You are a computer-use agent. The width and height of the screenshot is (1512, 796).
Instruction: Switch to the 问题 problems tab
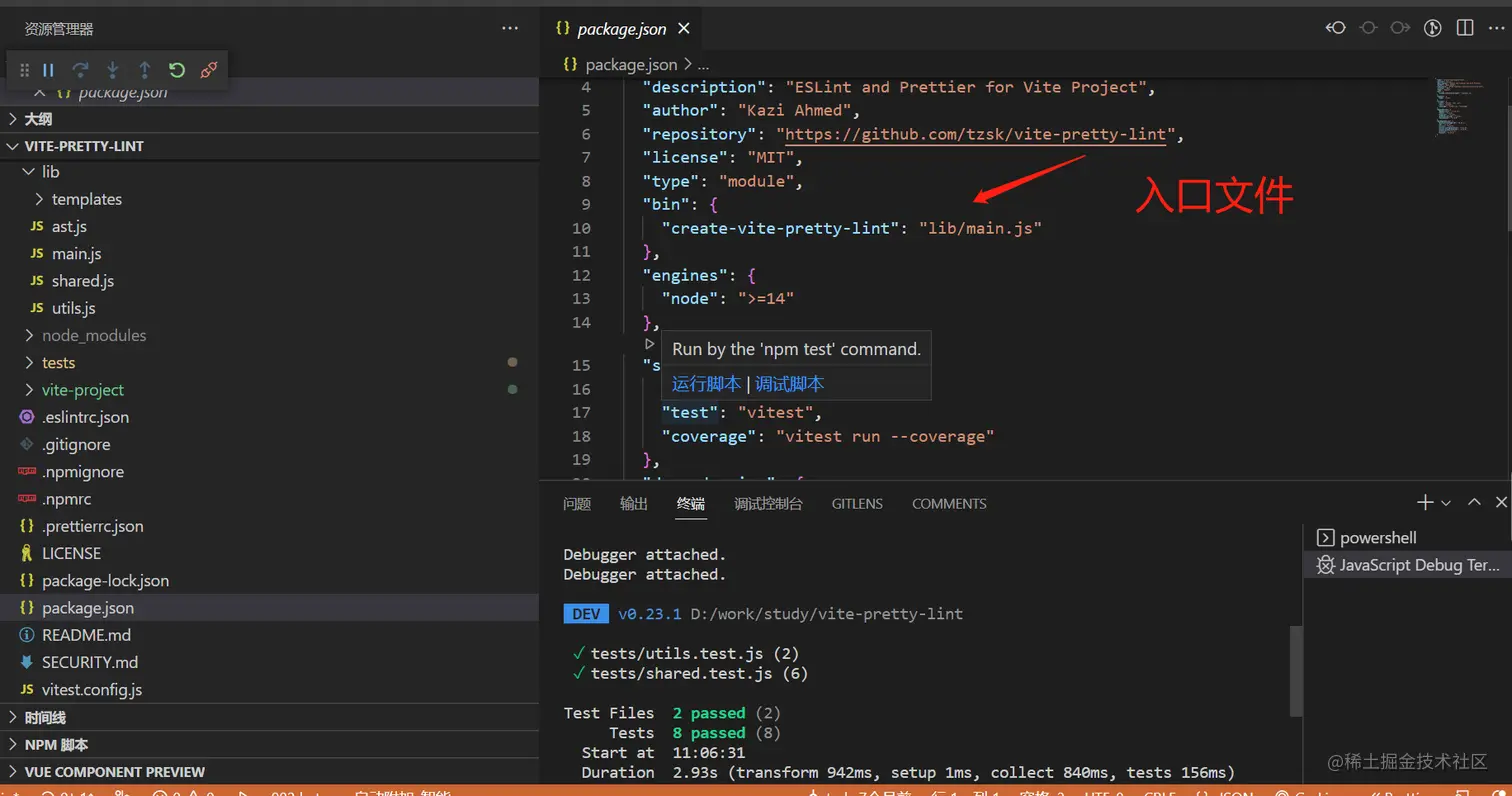pyautogui.click(x=577, y=504)
